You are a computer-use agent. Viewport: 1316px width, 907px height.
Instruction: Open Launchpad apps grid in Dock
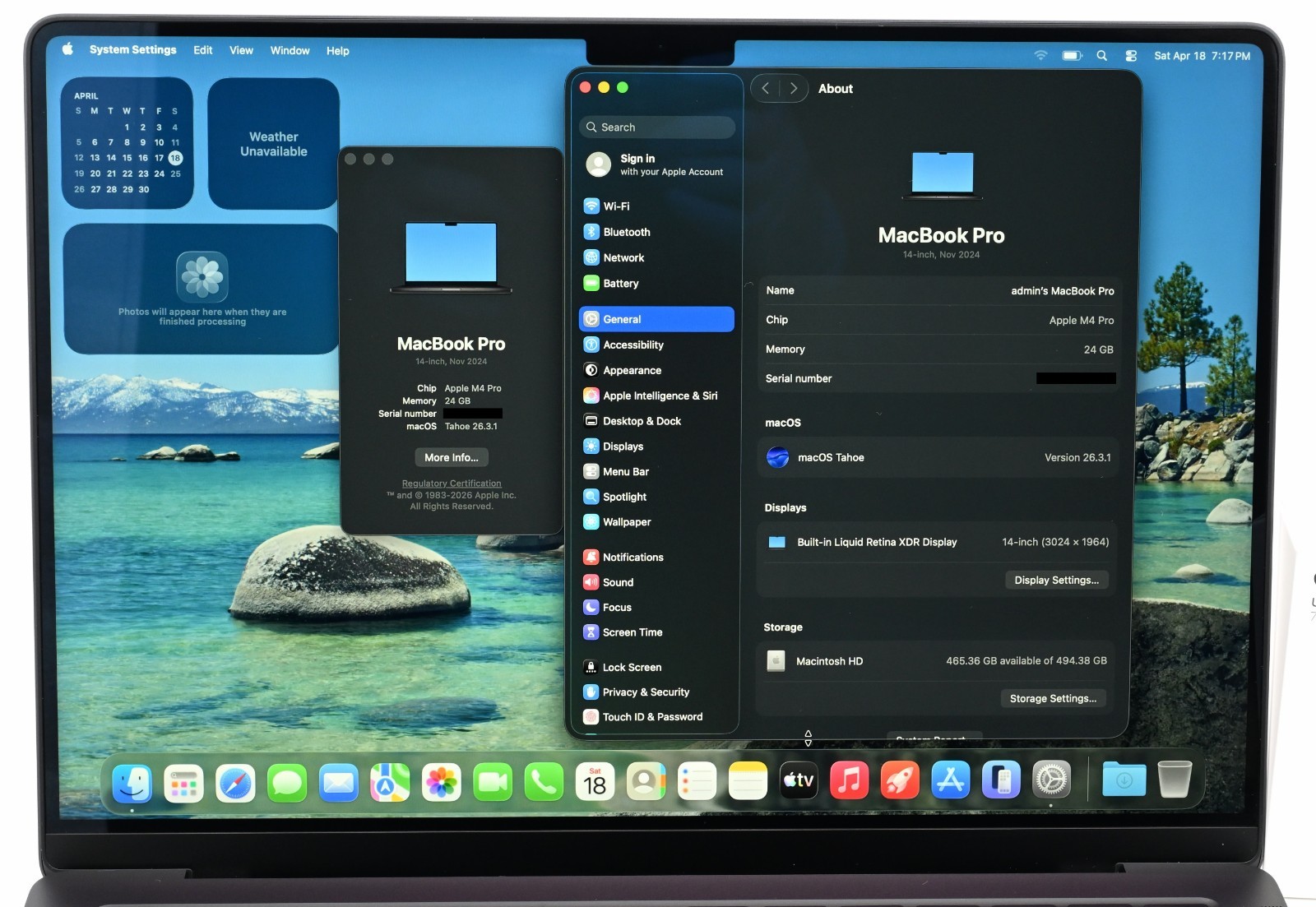(x=184, y=782)
